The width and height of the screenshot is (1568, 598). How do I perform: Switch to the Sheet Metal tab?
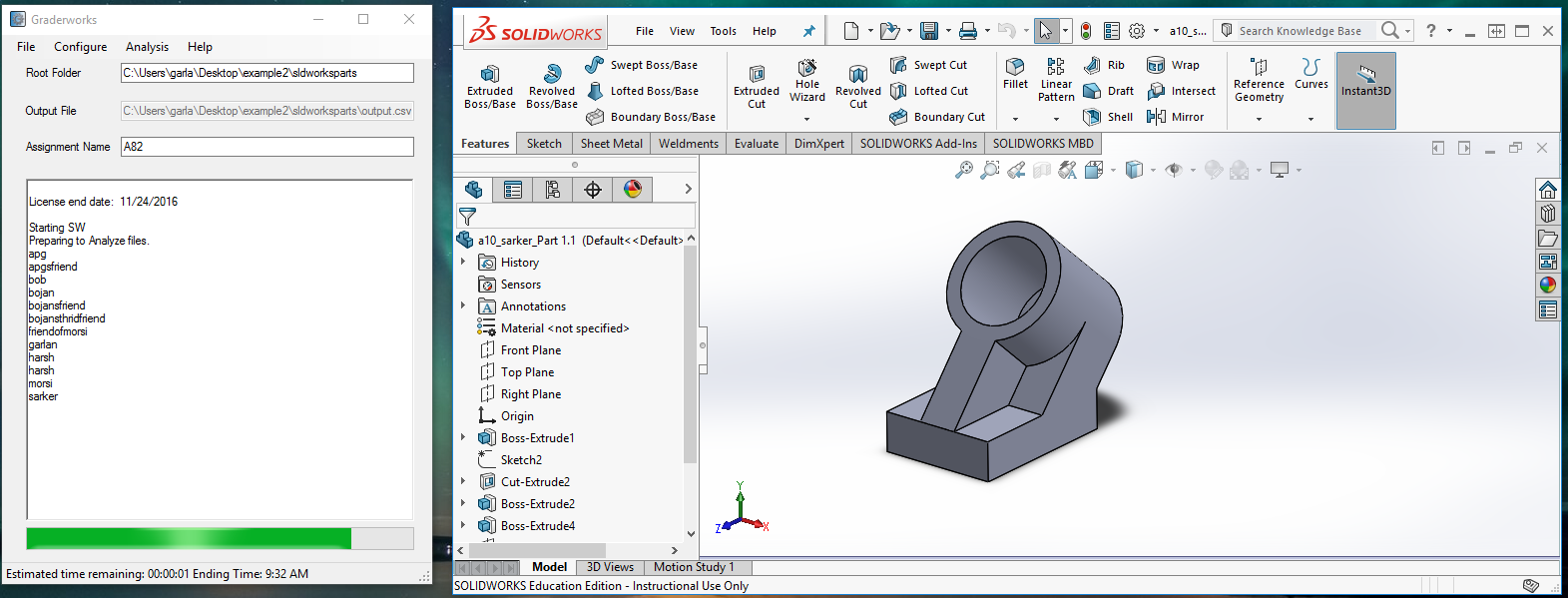(x=612, y=144)
